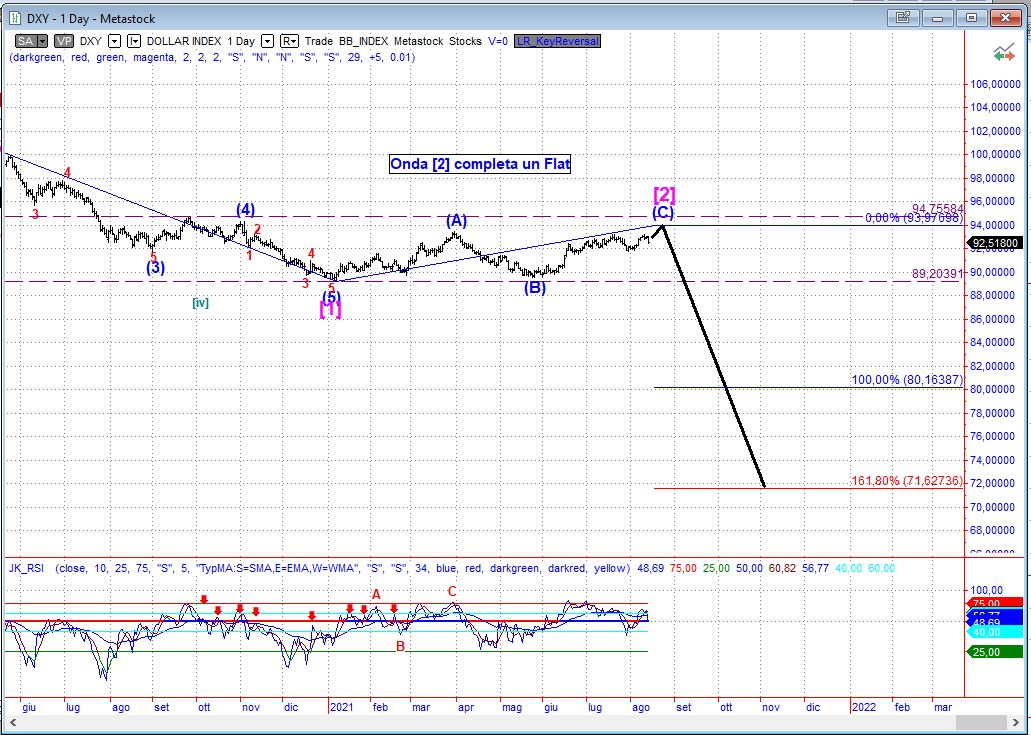Viewport: 1031px width, 735px height.
Task: Open the 1 Day periodicity dropdown
Action: click(267, 41)
